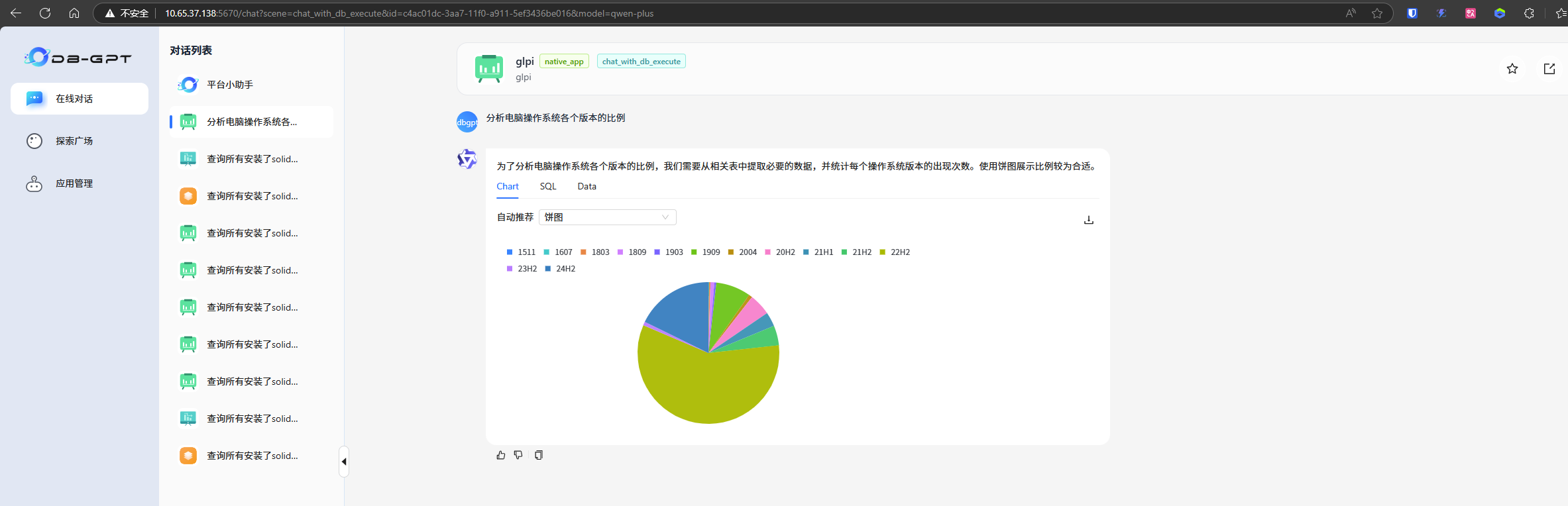Reload the page with refresh icon
This screenshot has height=506, width=1568.
[45, 13]
